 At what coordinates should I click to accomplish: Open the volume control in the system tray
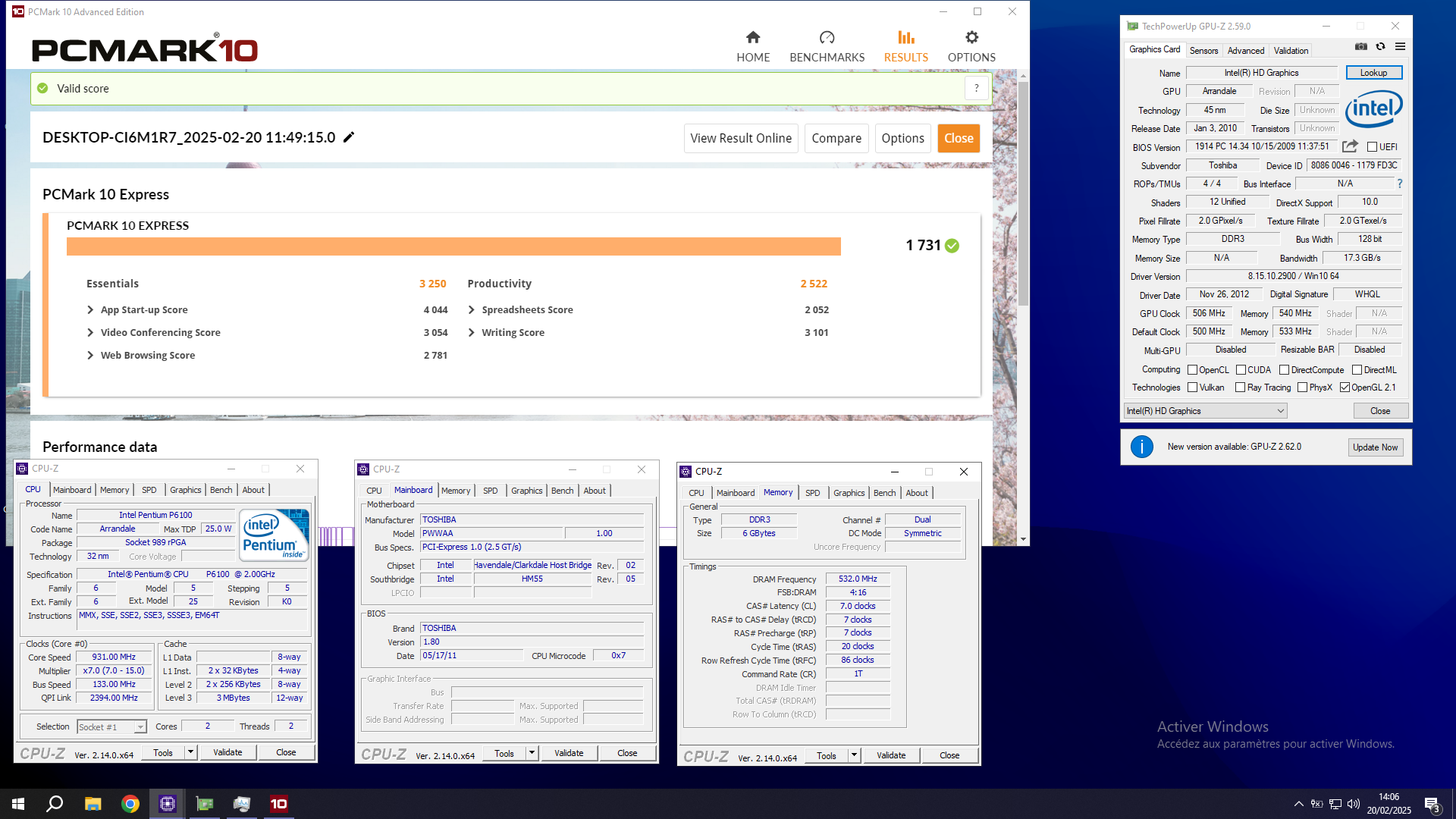1354,804
